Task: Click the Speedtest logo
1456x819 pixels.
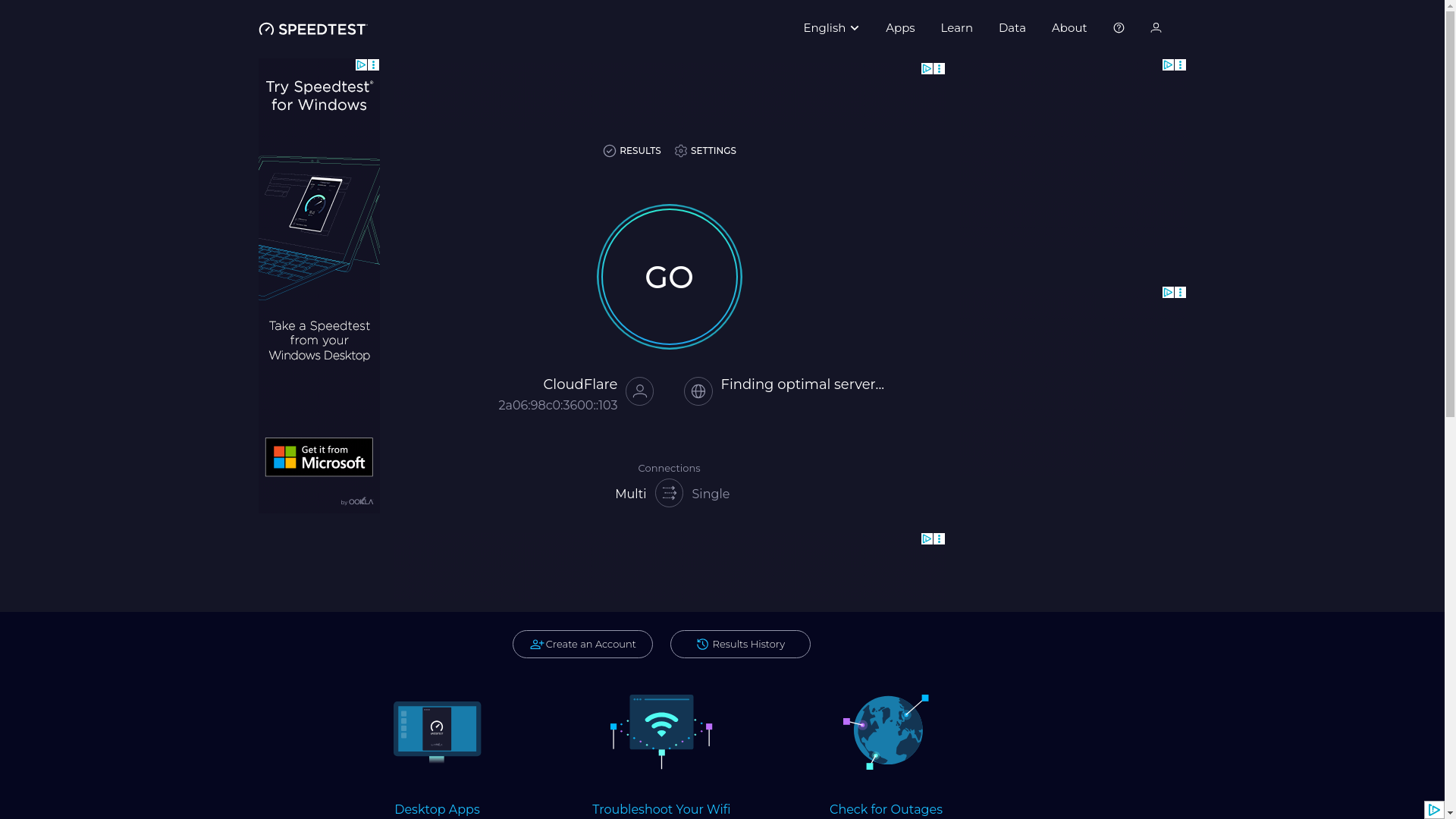Action: 312,29
